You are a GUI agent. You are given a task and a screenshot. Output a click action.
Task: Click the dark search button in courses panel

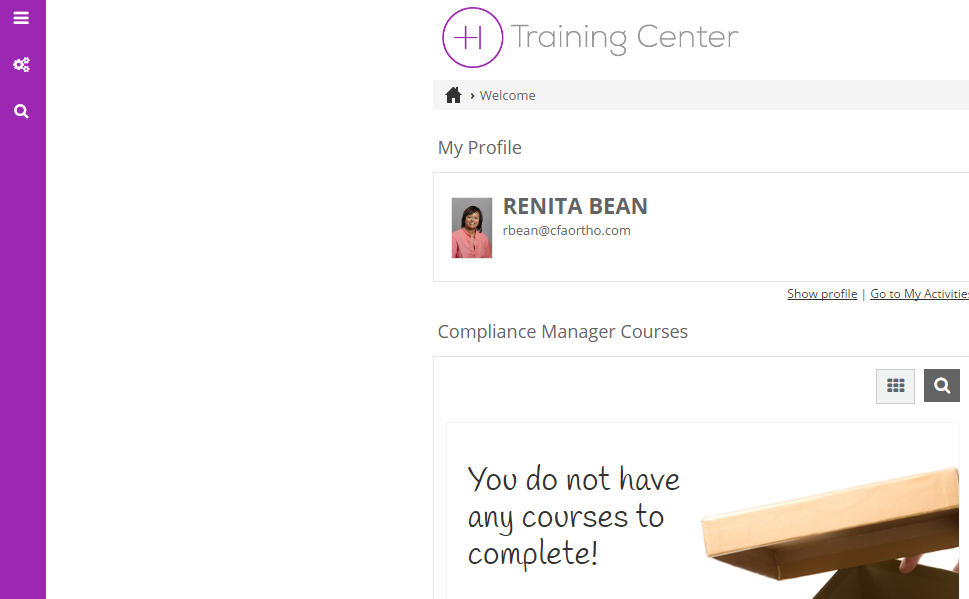pyautogui.click(x=941, y=386)
